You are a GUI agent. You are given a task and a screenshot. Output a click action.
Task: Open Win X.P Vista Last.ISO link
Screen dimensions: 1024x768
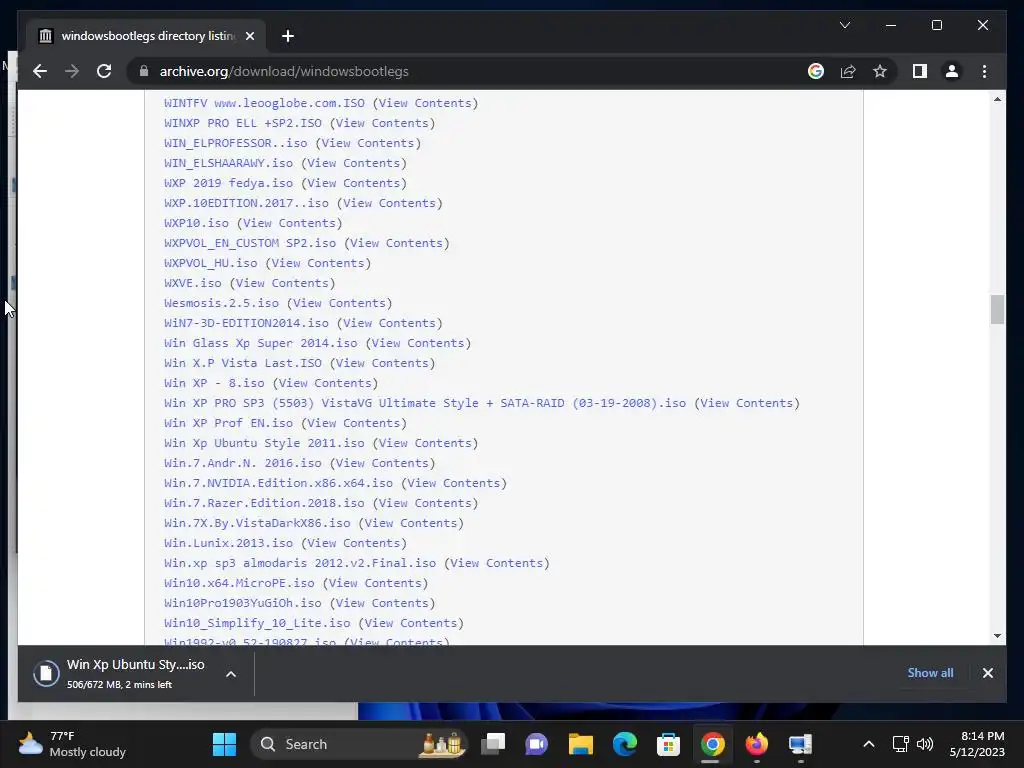[242, 363]
